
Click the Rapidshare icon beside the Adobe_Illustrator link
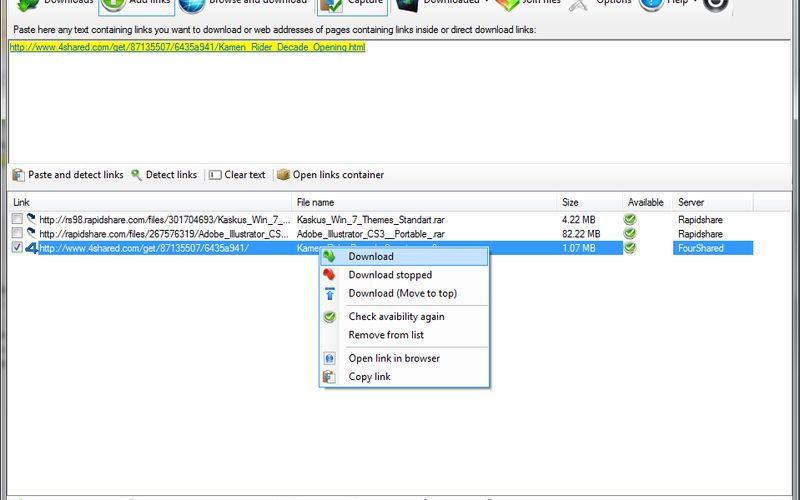31,233
